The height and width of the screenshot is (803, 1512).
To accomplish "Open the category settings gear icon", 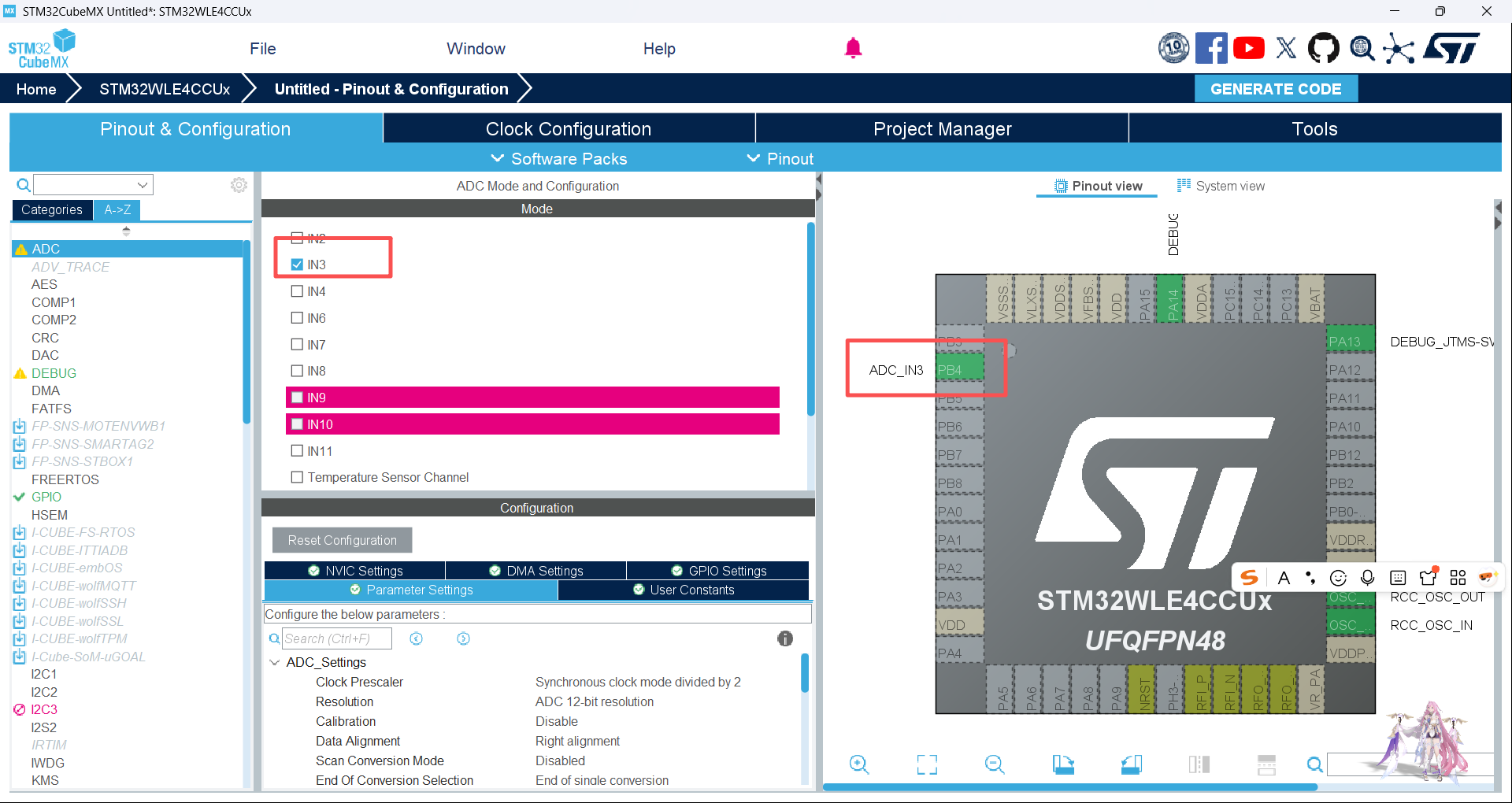I will [x=239, y=185].
